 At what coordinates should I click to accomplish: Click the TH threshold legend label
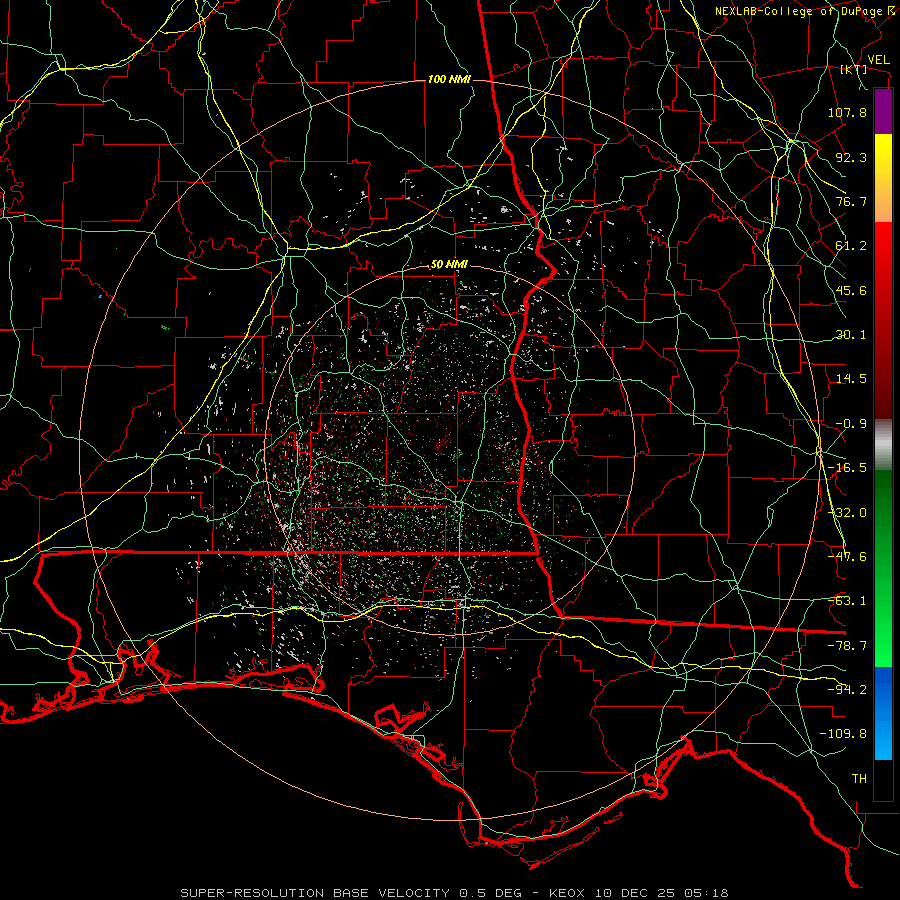point(859,779)
